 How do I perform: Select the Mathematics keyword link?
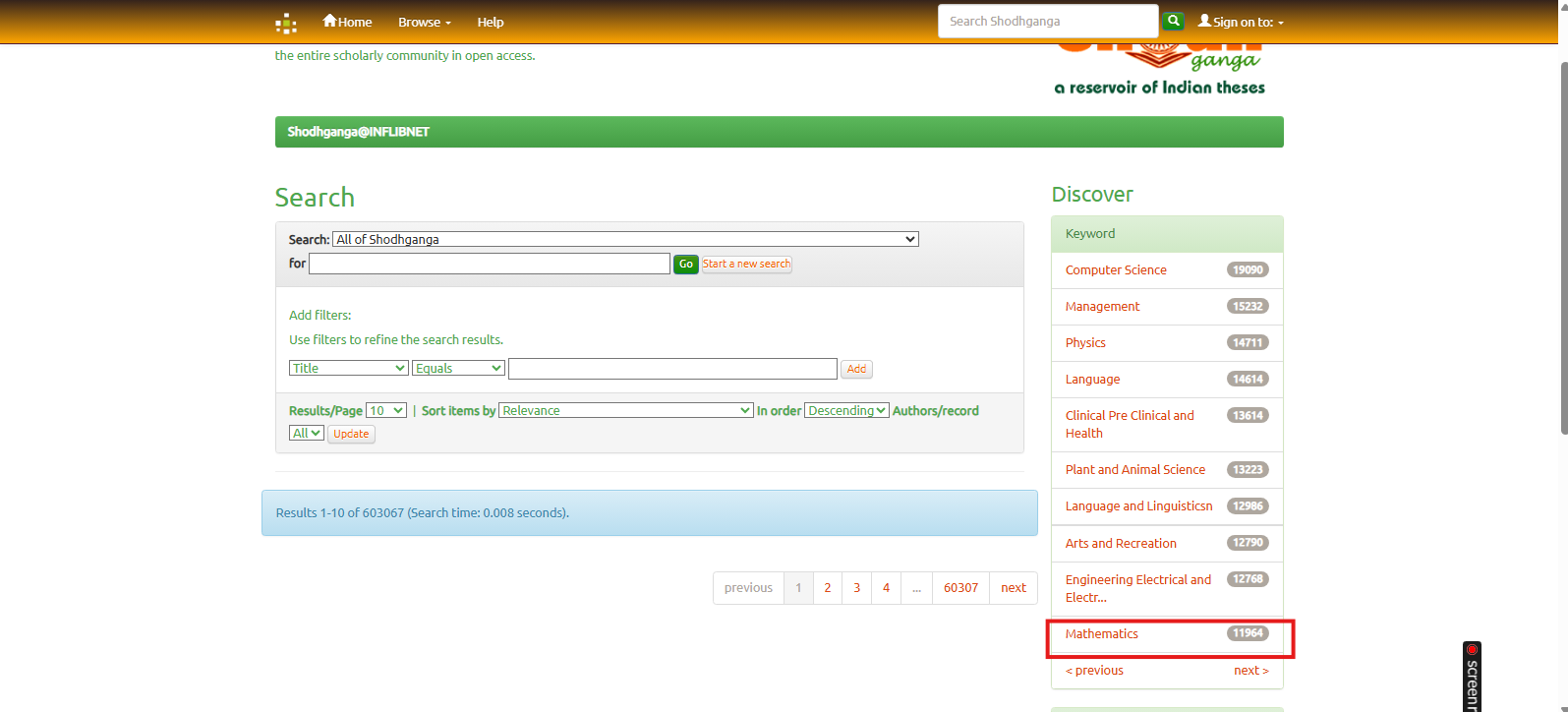point(1101,634)
